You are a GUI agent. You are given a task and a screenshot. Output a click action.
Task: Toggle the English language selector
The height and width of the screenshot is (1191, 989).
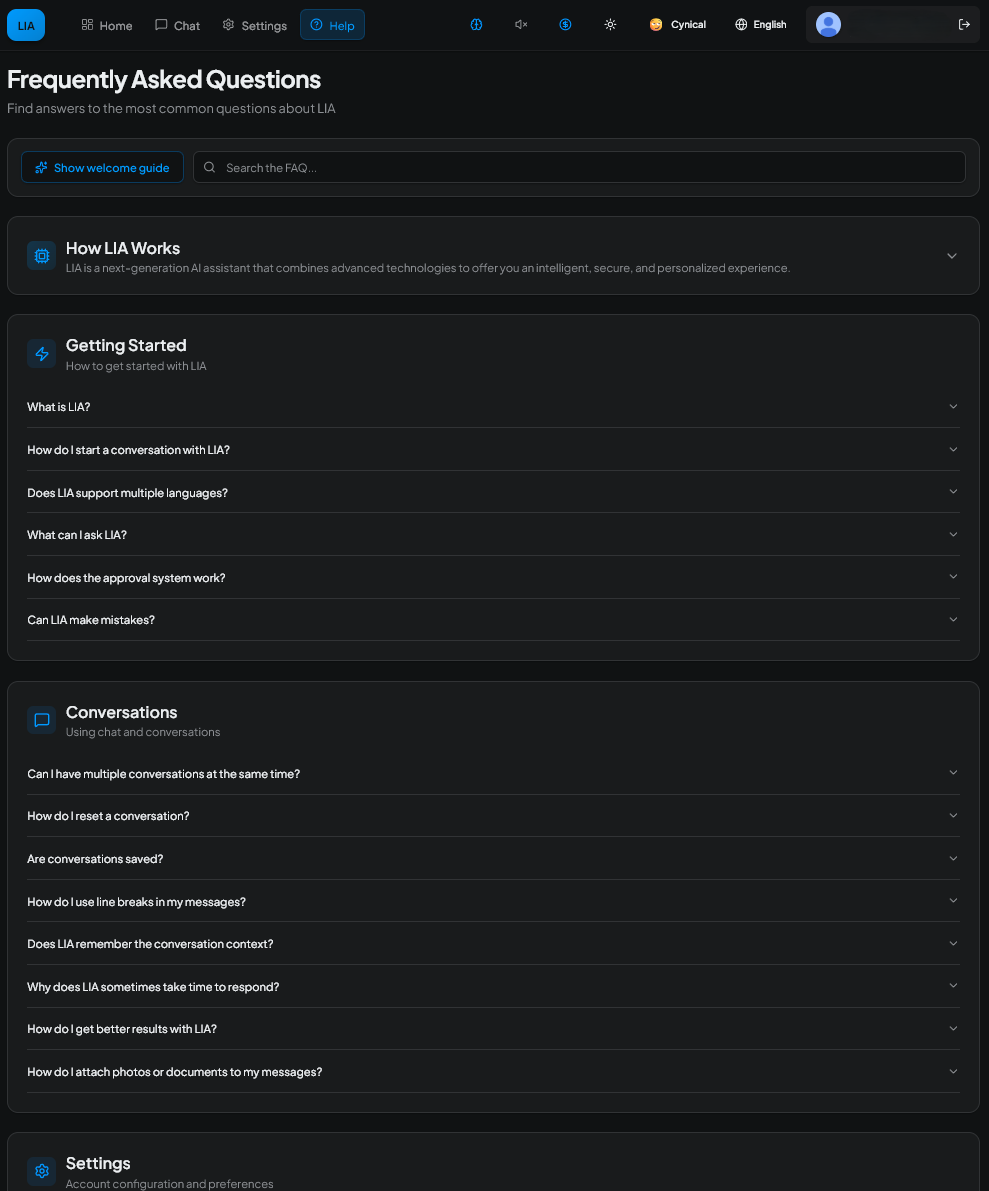coord(760,24)
